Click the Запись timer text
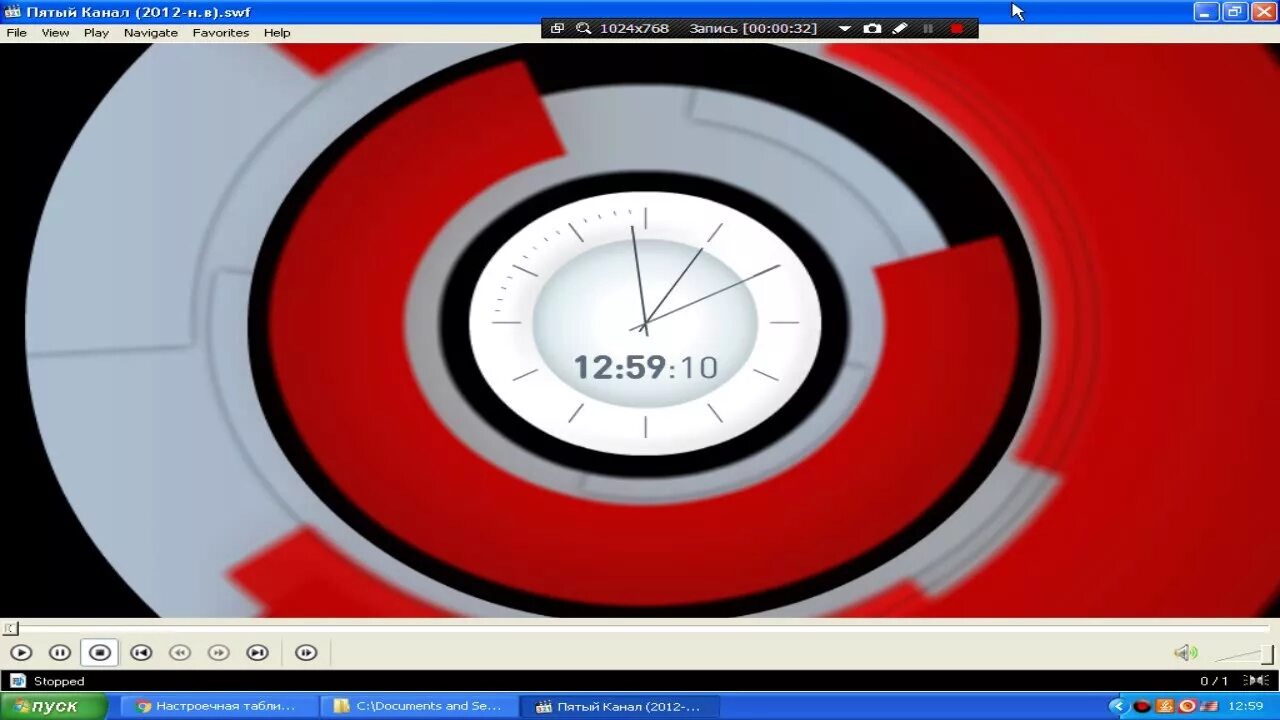This screenshot has width=1280, height=720. [x=753, y=28]
